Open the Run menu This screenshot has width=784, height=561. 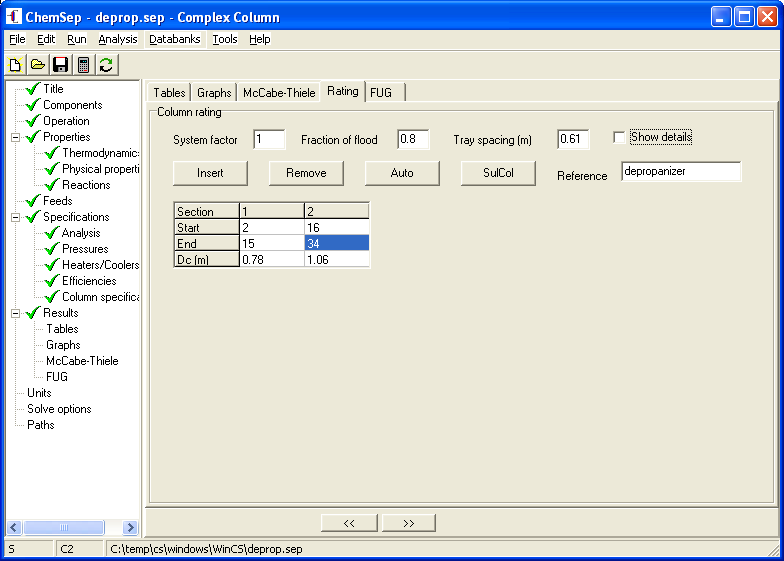pyautogui.click(x=76, y=39)
